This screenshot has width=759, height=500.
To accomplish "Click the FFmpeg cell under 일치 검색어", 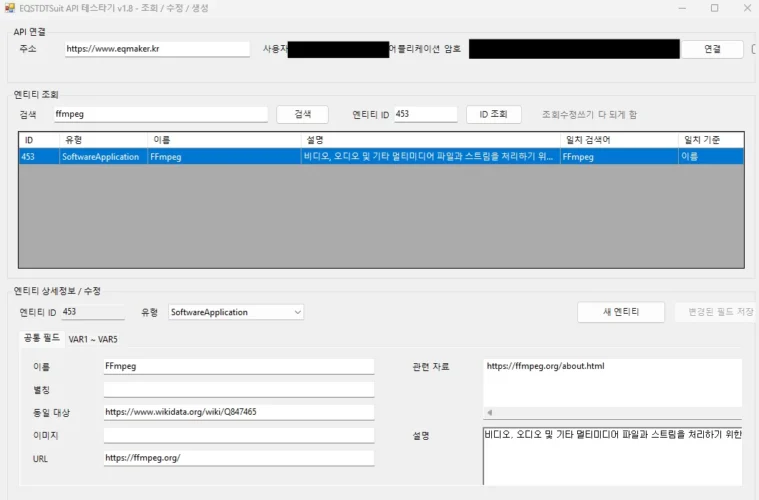I will [620, 156].
